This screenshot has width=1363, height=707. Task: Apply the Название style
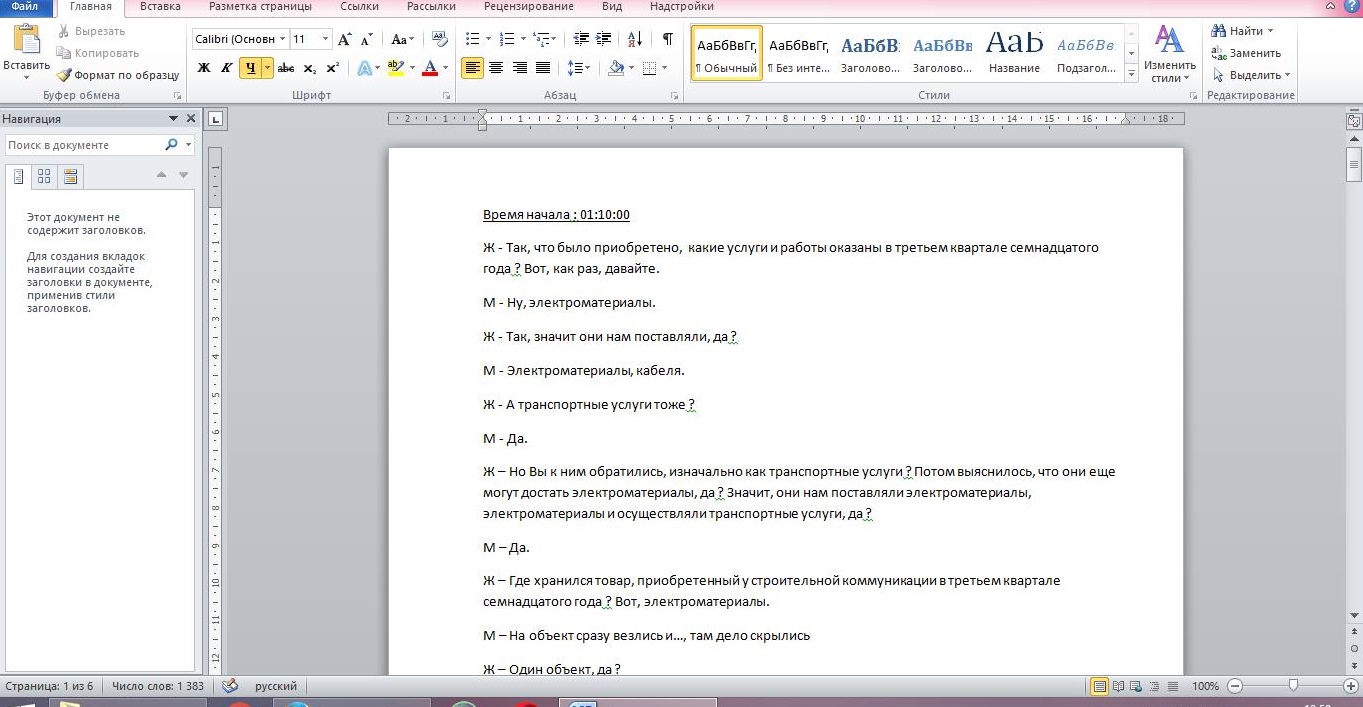[x=1014, y=53]
